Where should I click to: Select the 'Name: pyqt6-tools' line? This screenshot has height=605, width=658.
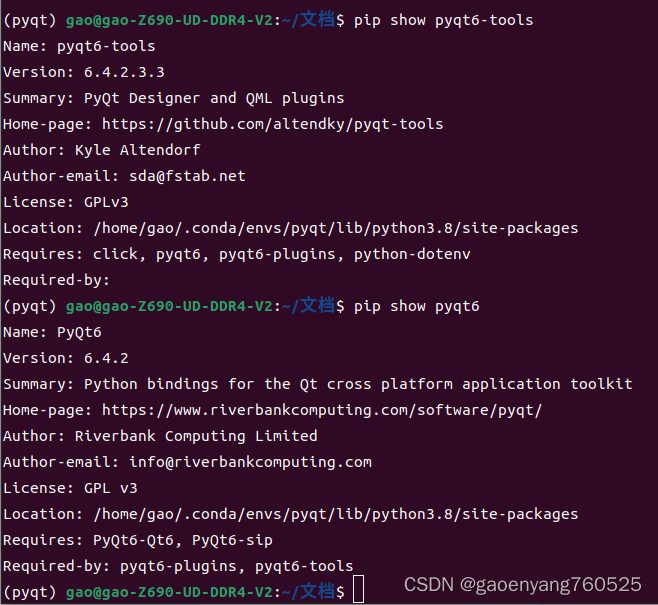(x=79, y=46)
